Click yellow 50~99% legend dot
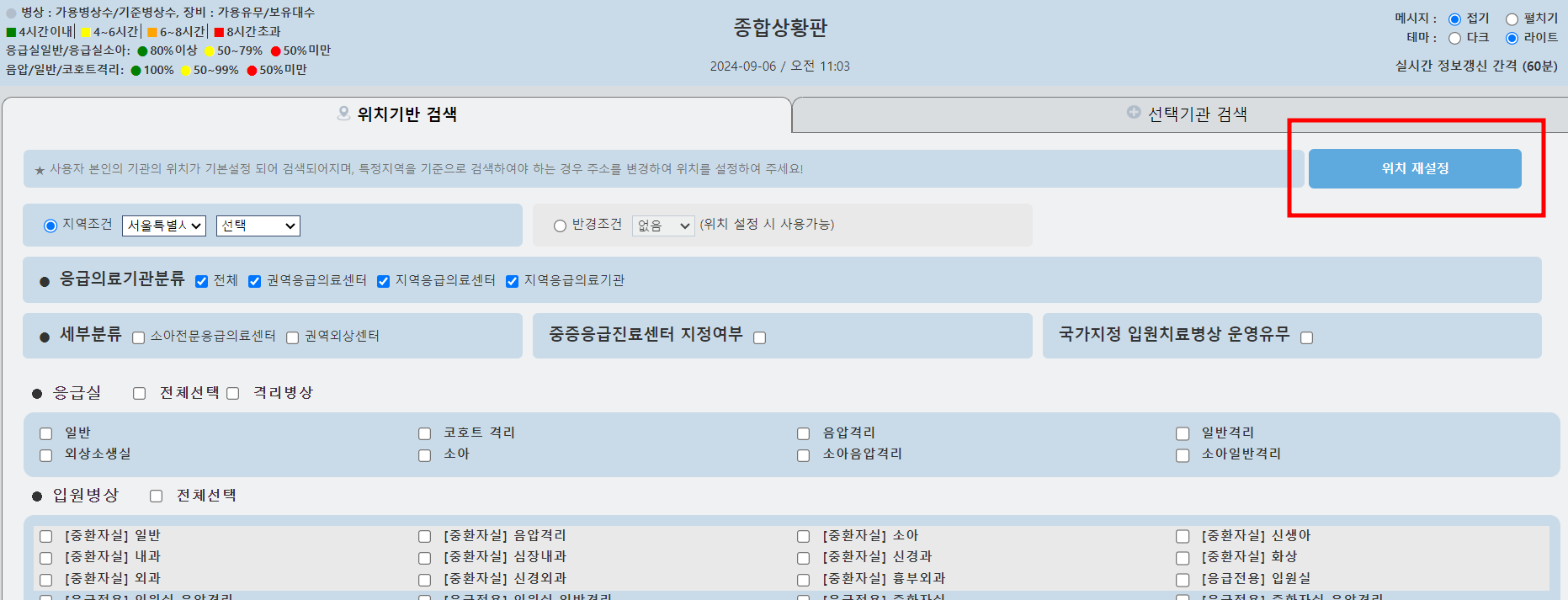The image size is (1568, 600). [185, 71]
